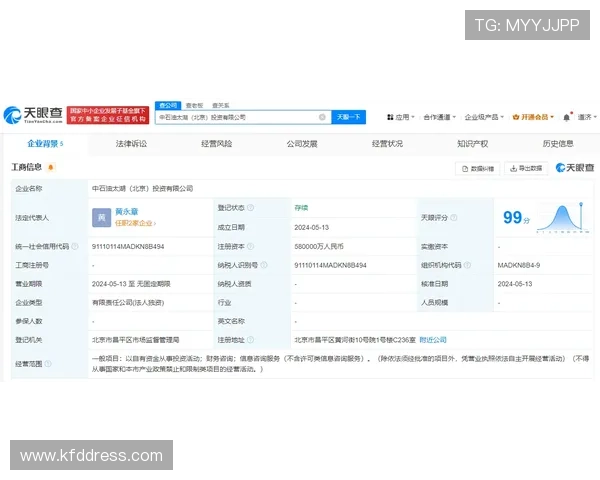The height and width of the screenshot is (480, 600).
Task: Click registered capital 580000万人民币
Action: coord(319,247)
